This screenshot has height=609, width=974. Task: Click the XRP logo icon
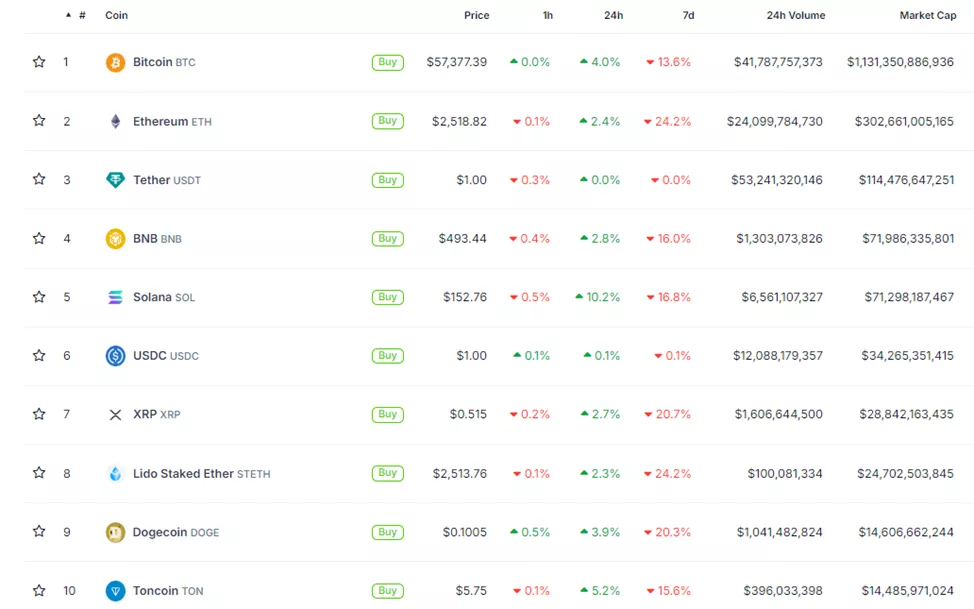(115, 415)
